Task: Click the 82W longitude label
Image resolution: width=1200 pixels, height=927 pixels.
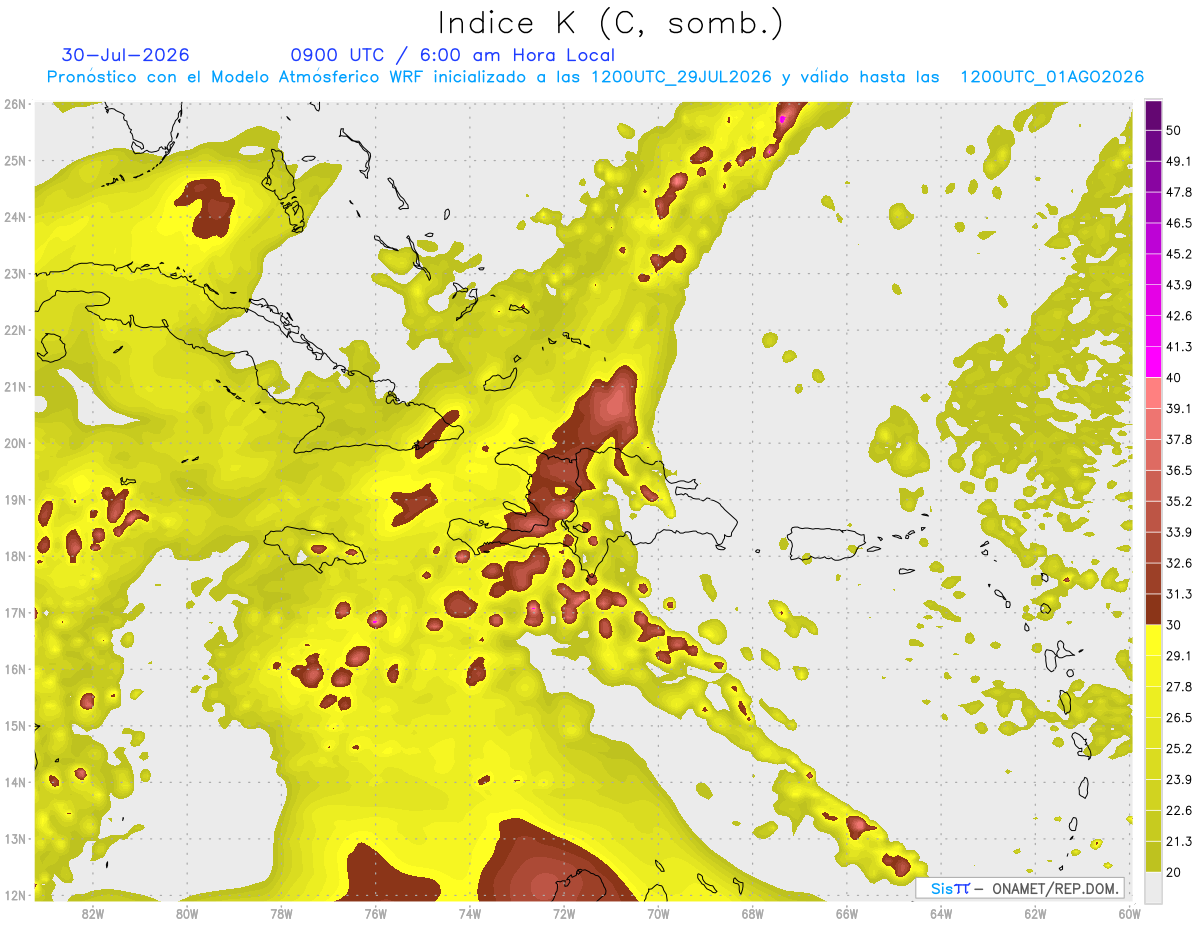Action: coord(92,914)
